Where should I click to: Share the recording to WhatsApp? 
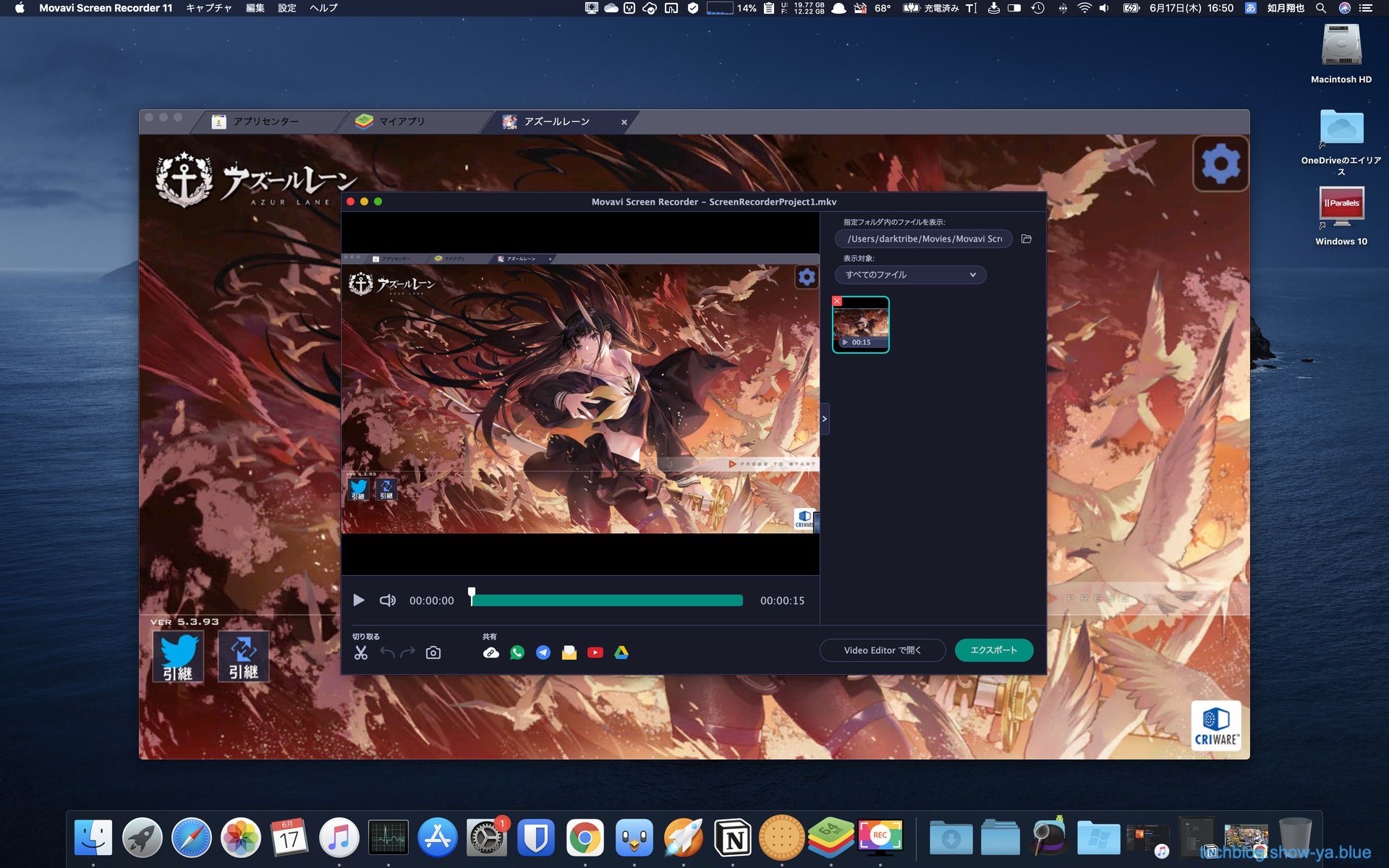[x=517, y=652]
